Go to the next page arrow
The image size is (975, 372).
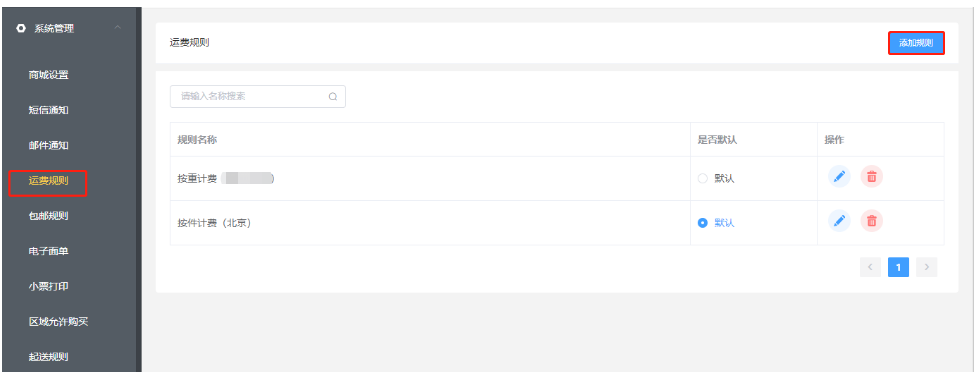[x=926, y=267]
